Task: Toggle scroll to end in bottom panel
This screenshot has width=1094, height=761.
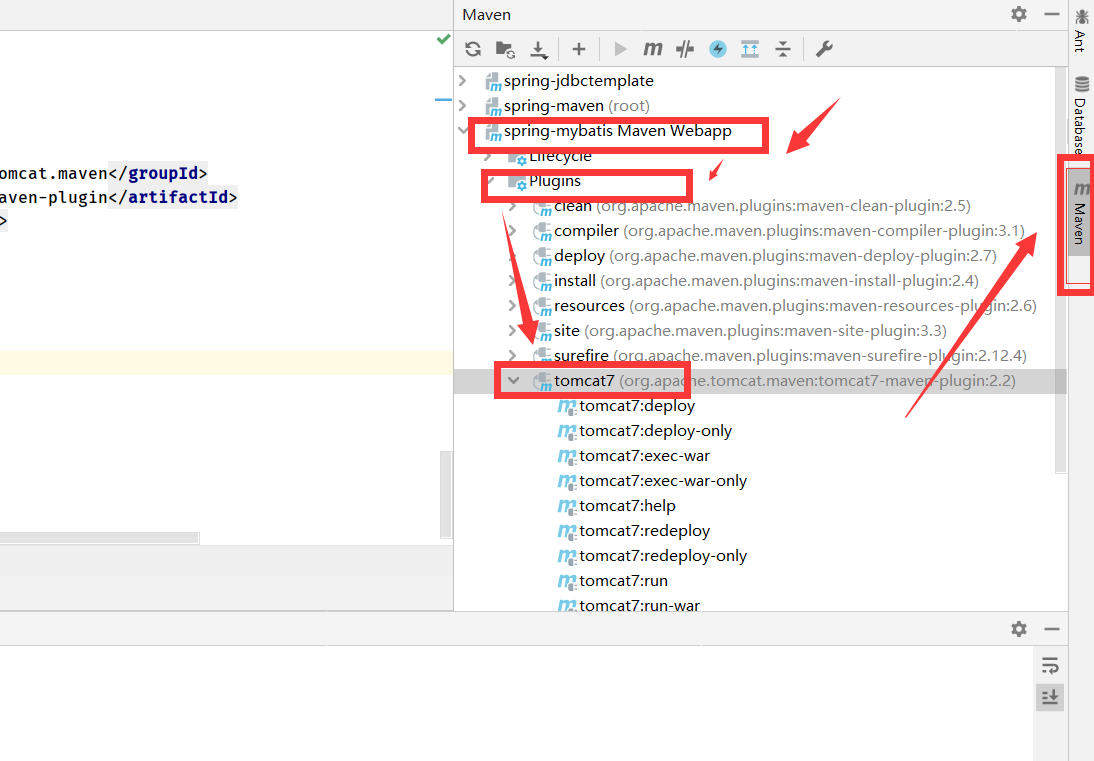Action: click(x=1049, y=697)
